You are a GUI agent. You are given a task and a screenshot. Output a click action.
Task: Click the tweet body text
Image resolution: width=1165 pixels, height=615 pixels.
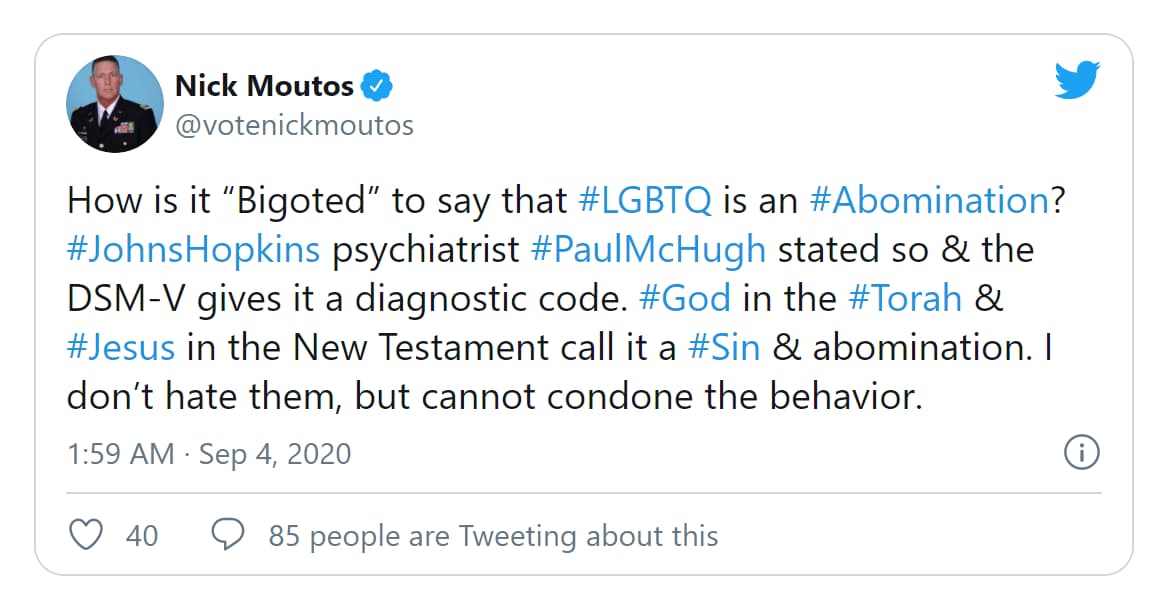click(566, 299)
